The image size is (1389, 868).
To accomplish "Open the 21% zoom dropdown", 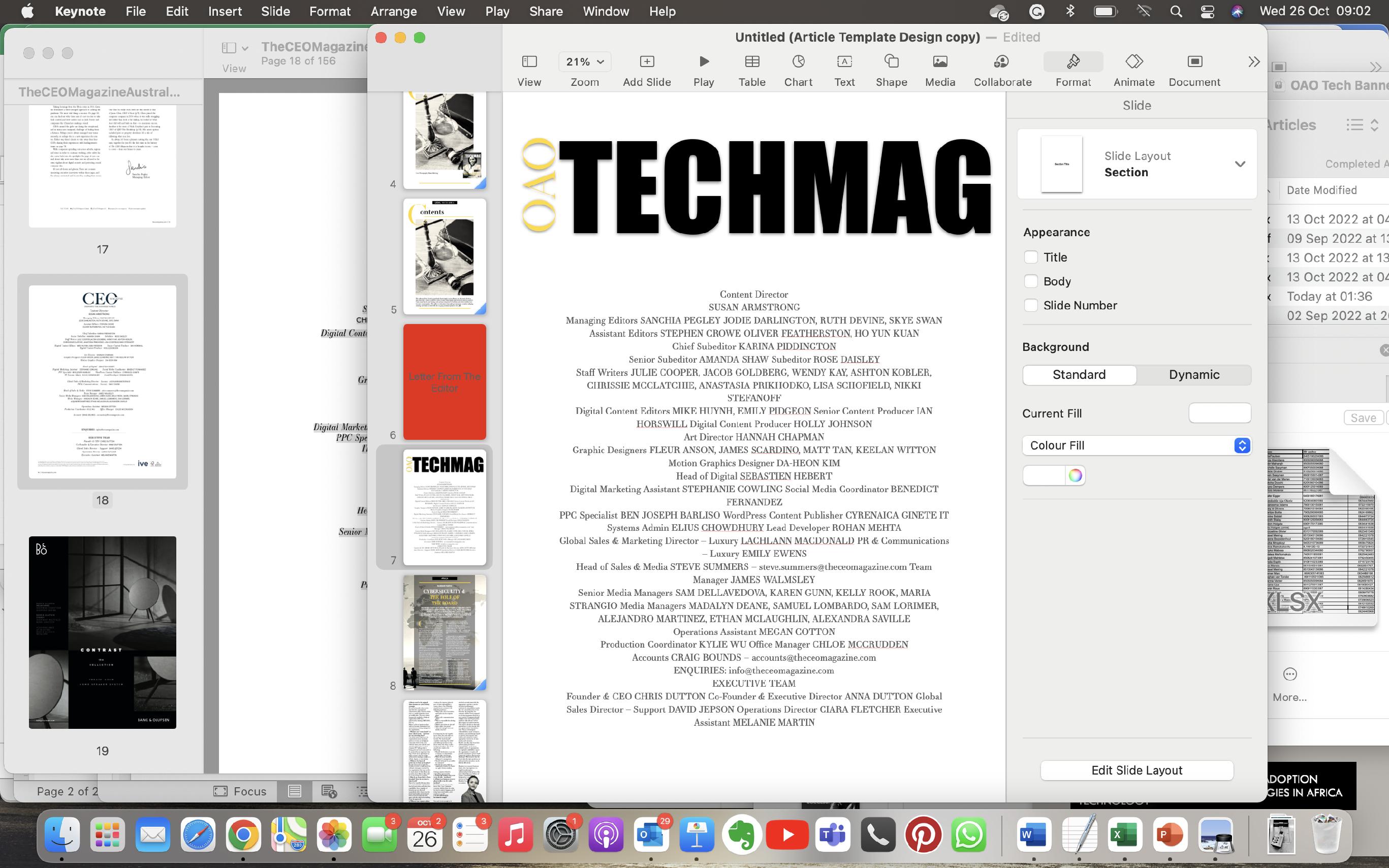I will click(585, 61).
